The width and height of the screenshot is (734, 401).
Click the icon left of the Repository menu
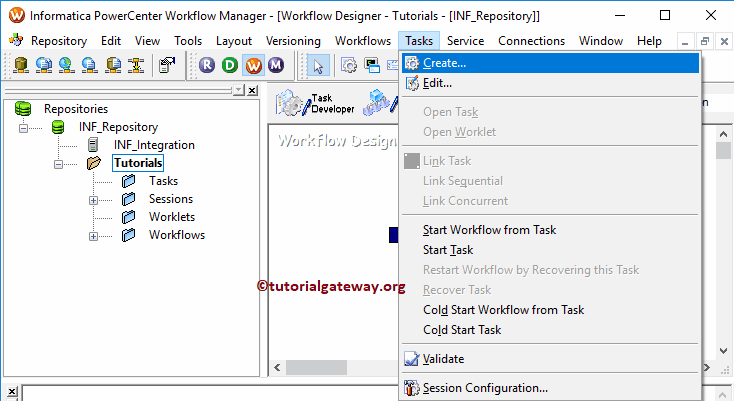(x=16, y=40)
